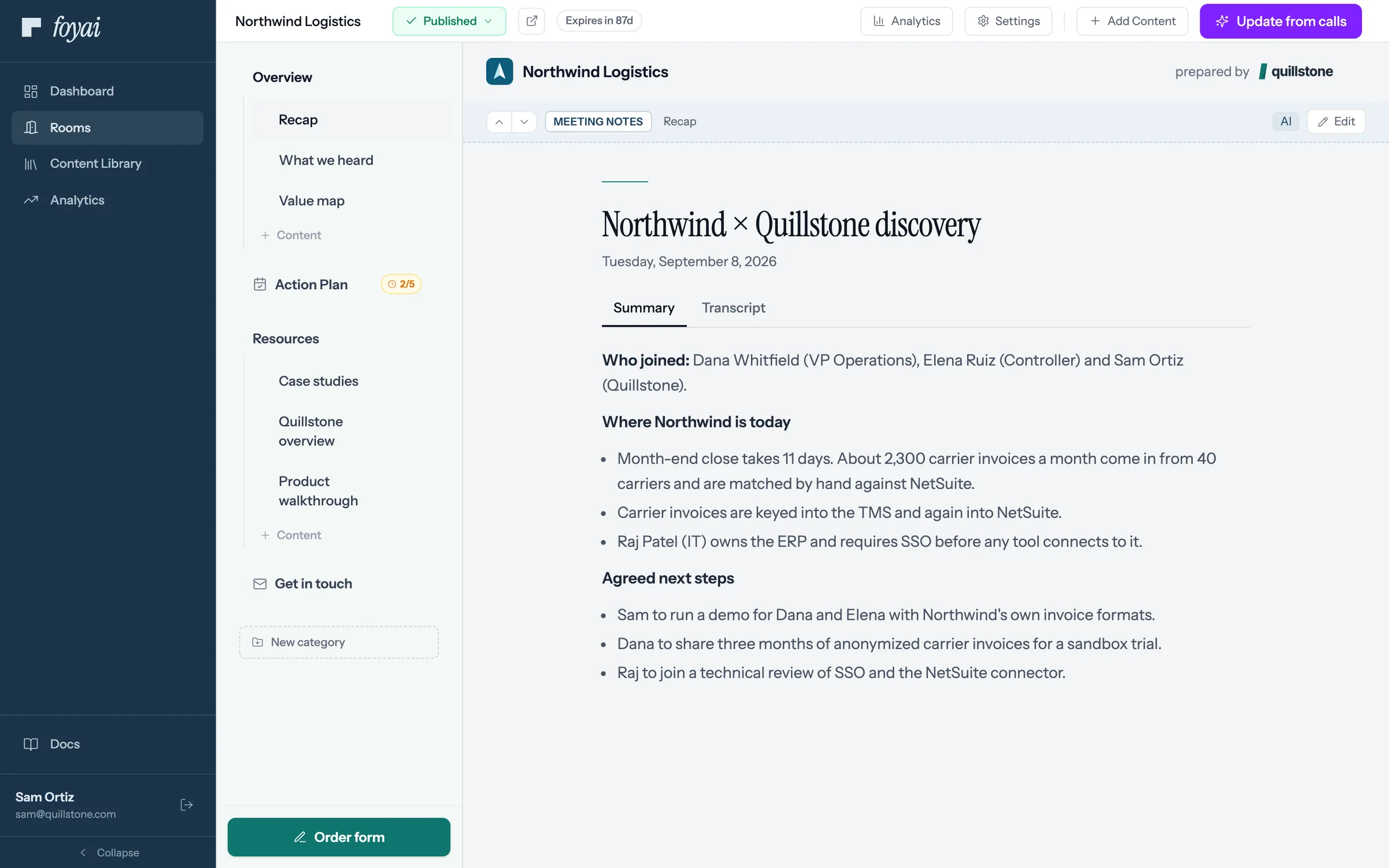This screenshot has height=868, width=1389.
Task: Click Update from calls
Action: [x=1280, y=21]
